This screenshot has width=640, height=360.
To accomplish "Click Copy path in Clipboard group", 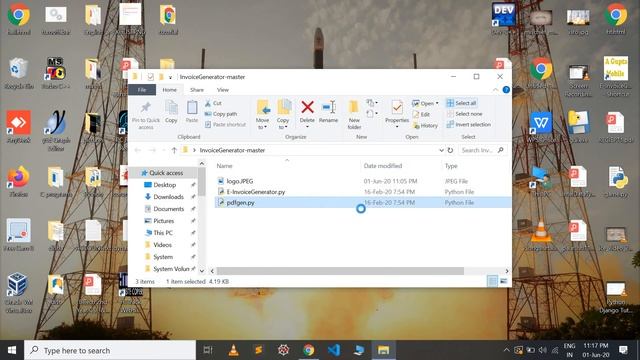I will (x=221, y=114).
